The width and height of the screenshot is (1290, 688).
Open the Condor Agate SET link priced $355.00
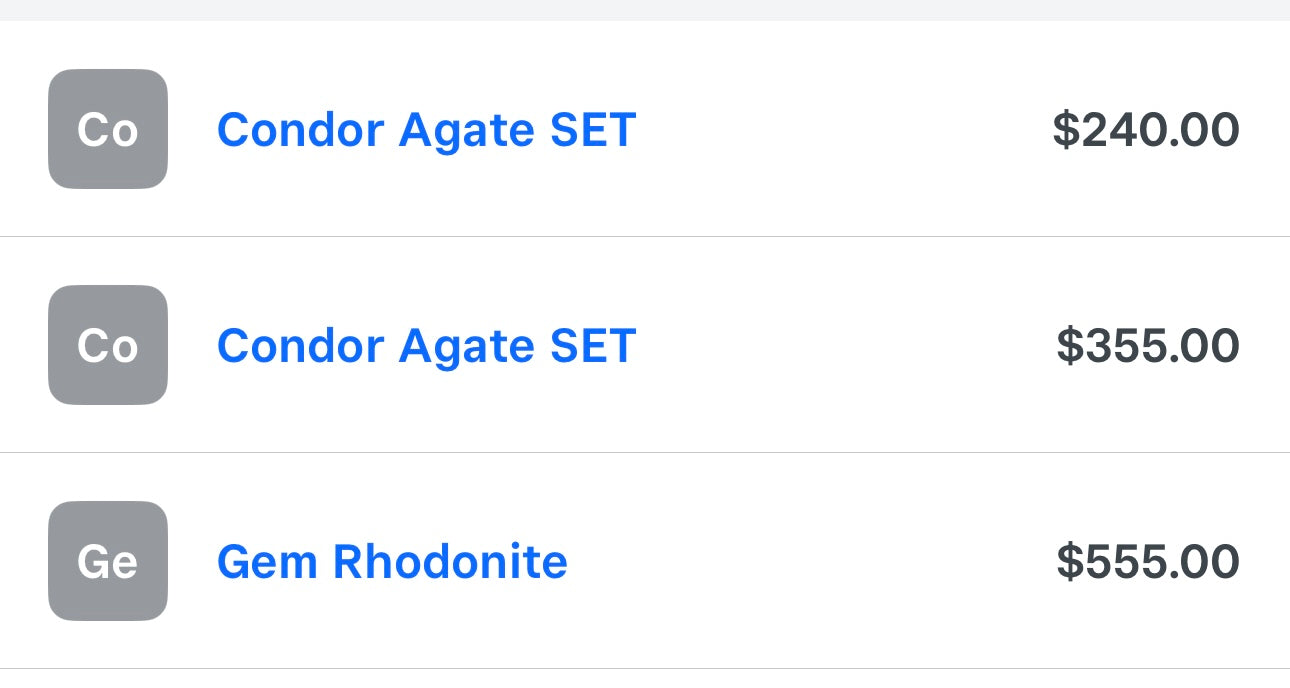tap(426, 346)
